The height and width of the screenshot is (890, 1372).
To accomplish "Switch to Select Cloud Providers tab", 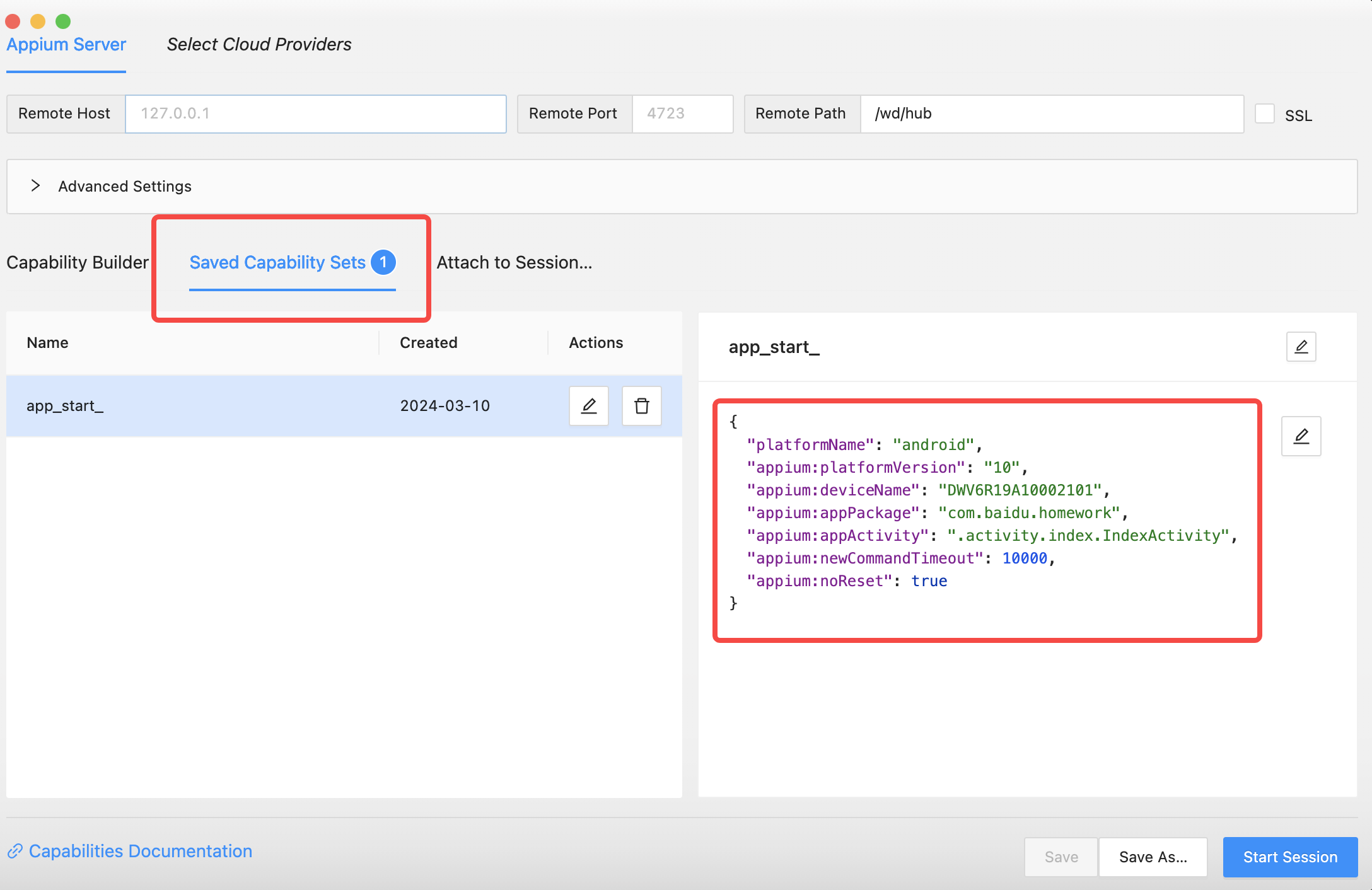I will point(259,44).
